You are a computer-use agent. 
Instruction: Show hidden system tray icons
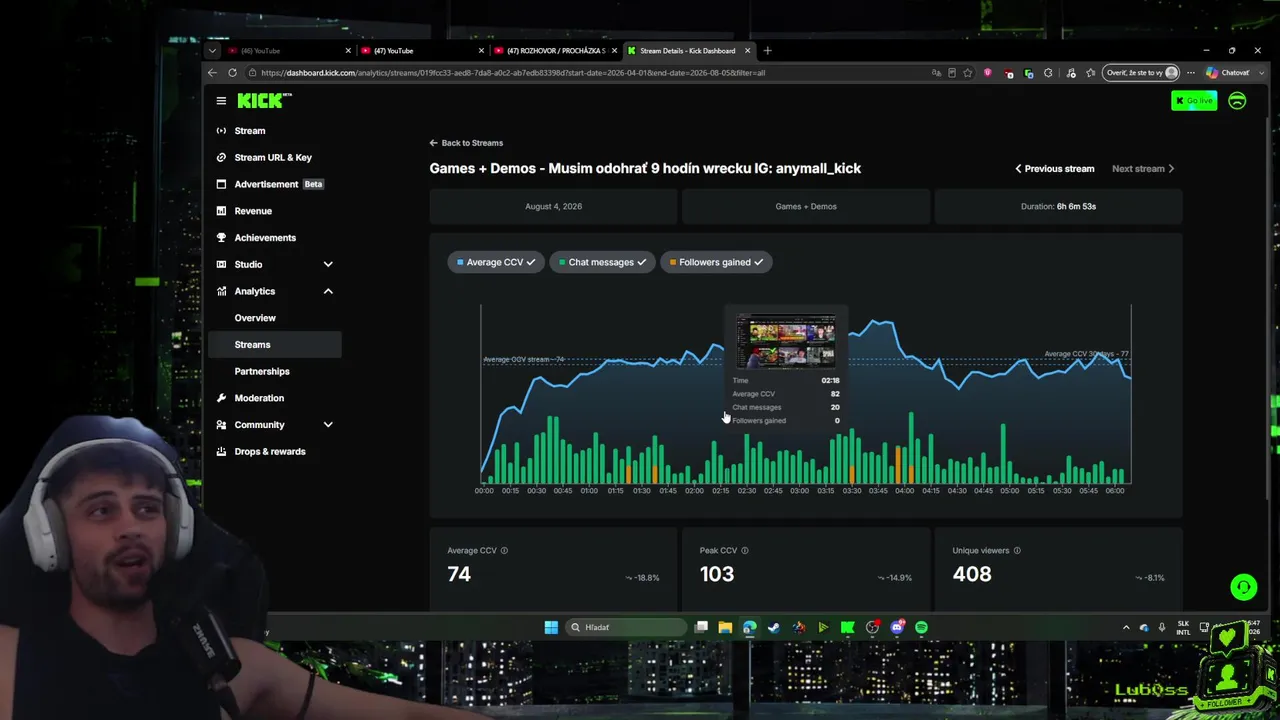pyautogui.click(x=1126, y=628)
